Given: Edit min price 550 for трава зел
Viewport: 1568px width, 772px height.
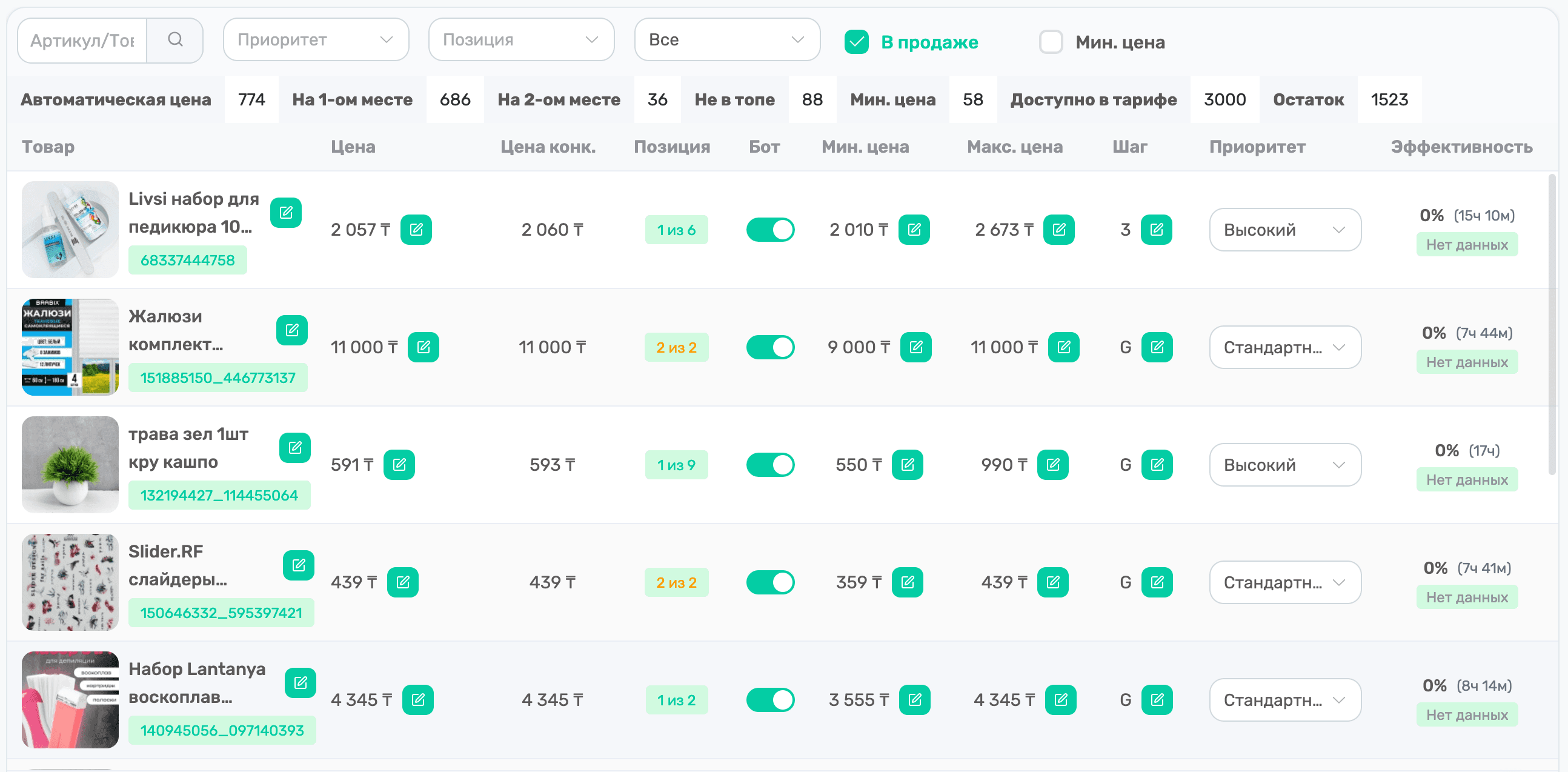Looking at the screenshot, I should 907,465.
